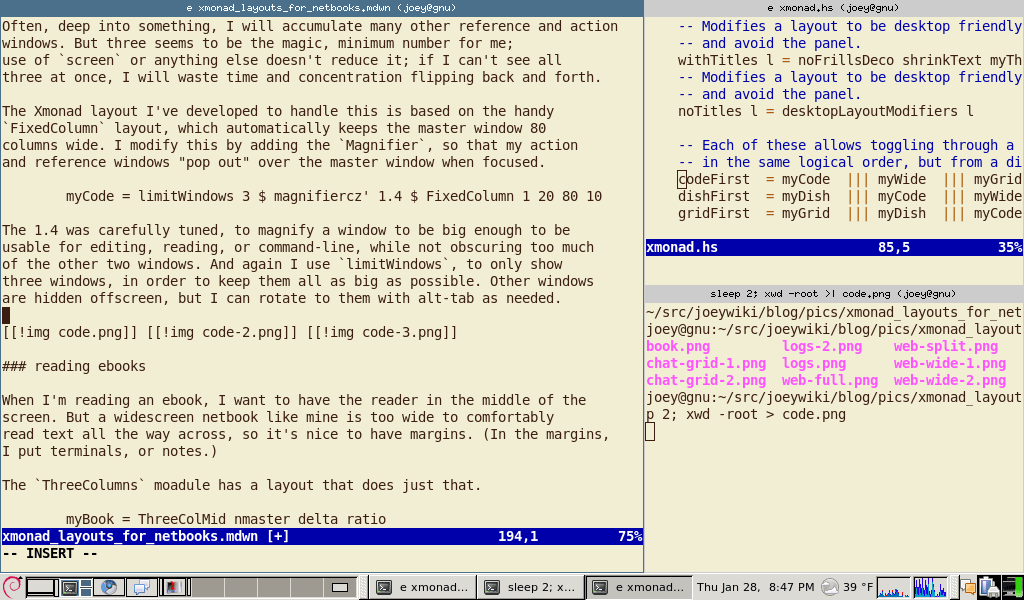Click the '75%' scroll position in vim
The height and width of the screenshot is (600, 1024).
(x=630, y=537)
